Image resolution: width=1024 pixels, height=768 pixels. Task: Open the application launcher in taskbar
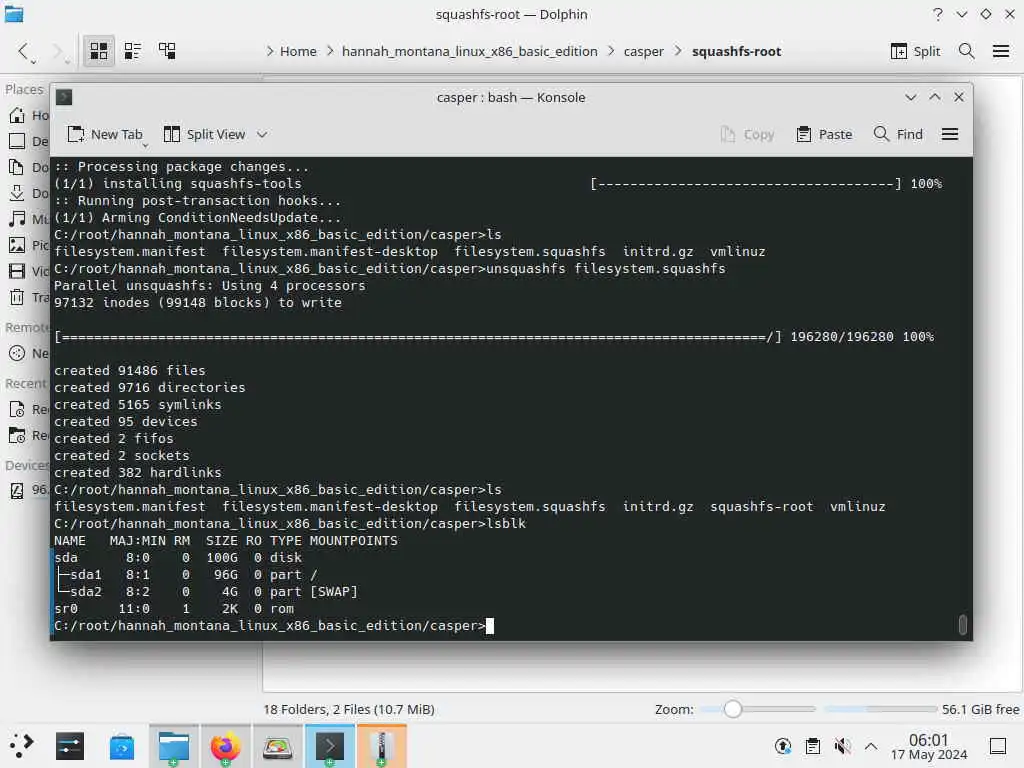pos(21,745)
